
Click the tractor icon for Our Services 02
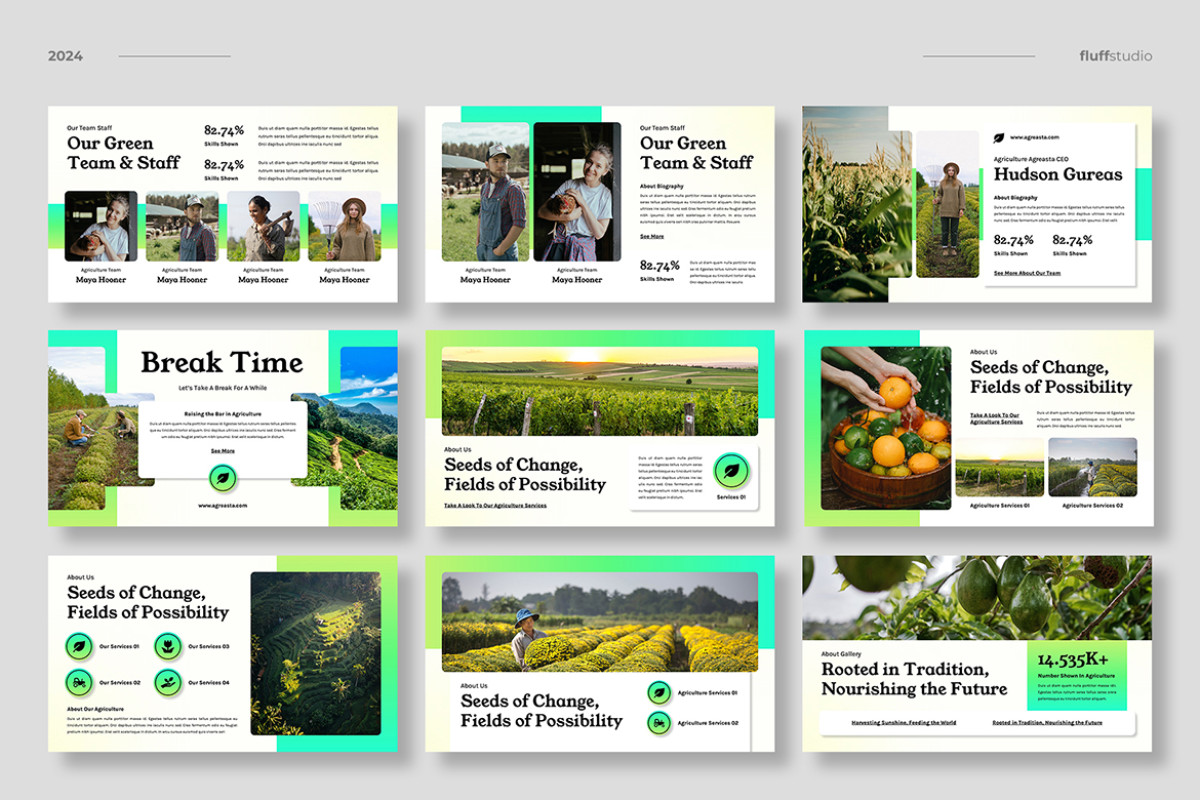(78, 683)
